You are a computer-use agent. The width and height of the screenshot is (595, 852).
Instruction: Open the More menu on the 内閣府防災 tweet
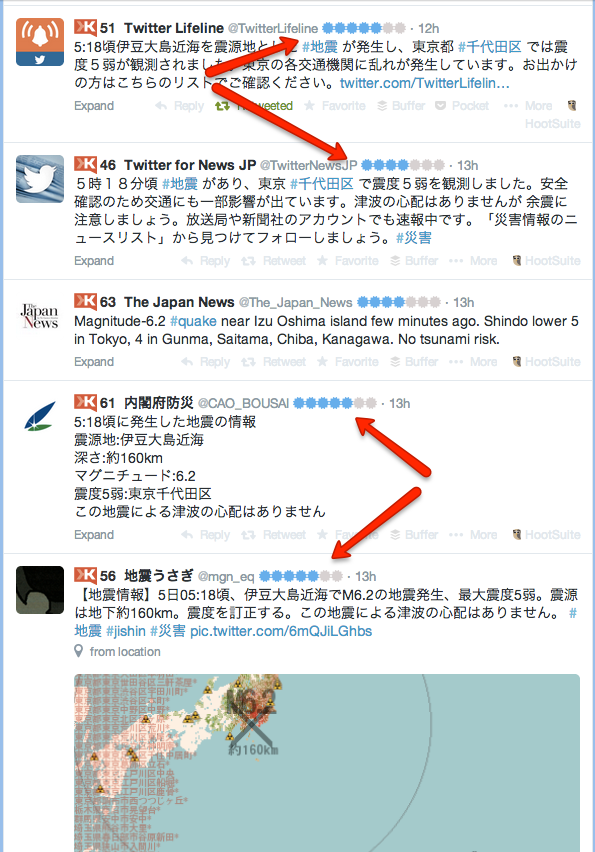pyautogui.click(x=473, y=535)
